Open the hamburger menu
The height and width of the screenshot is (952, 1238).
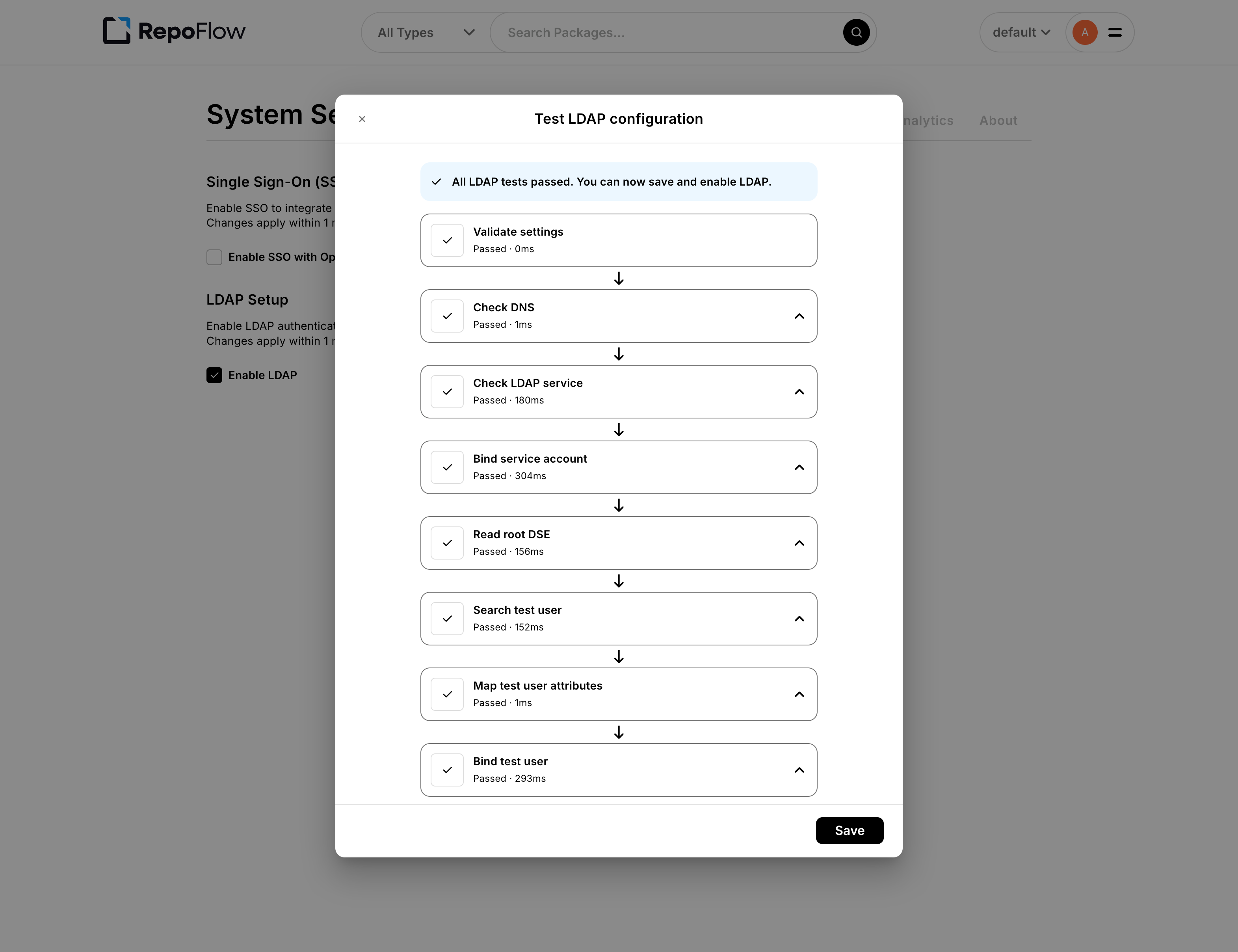pos(1114,32)
